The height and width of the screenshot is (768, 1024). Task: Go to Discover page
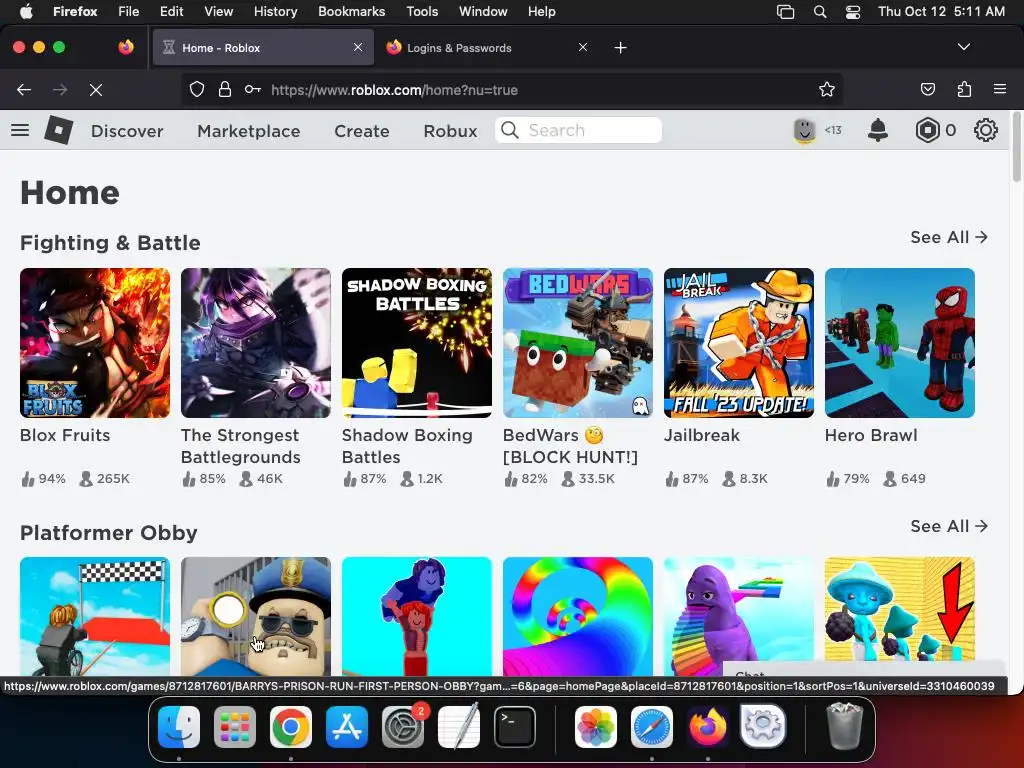click(x=127, y=131)
